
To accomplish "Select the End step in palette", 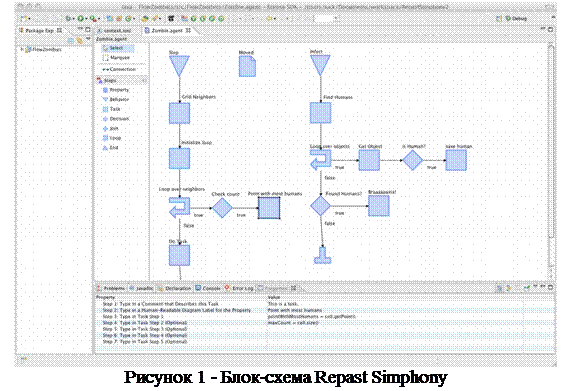I will tap(111, 148).
